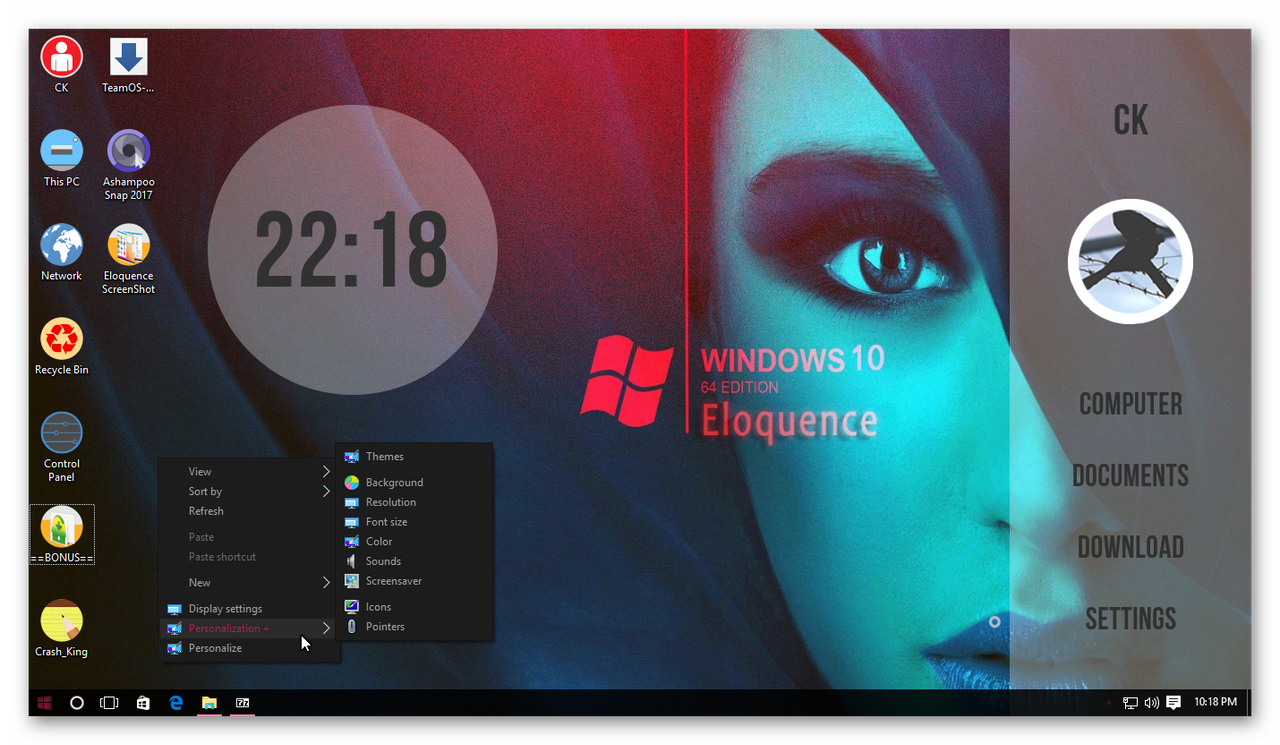Expand the View submenu
The image size is (1280, 745).
click(249, 472)
